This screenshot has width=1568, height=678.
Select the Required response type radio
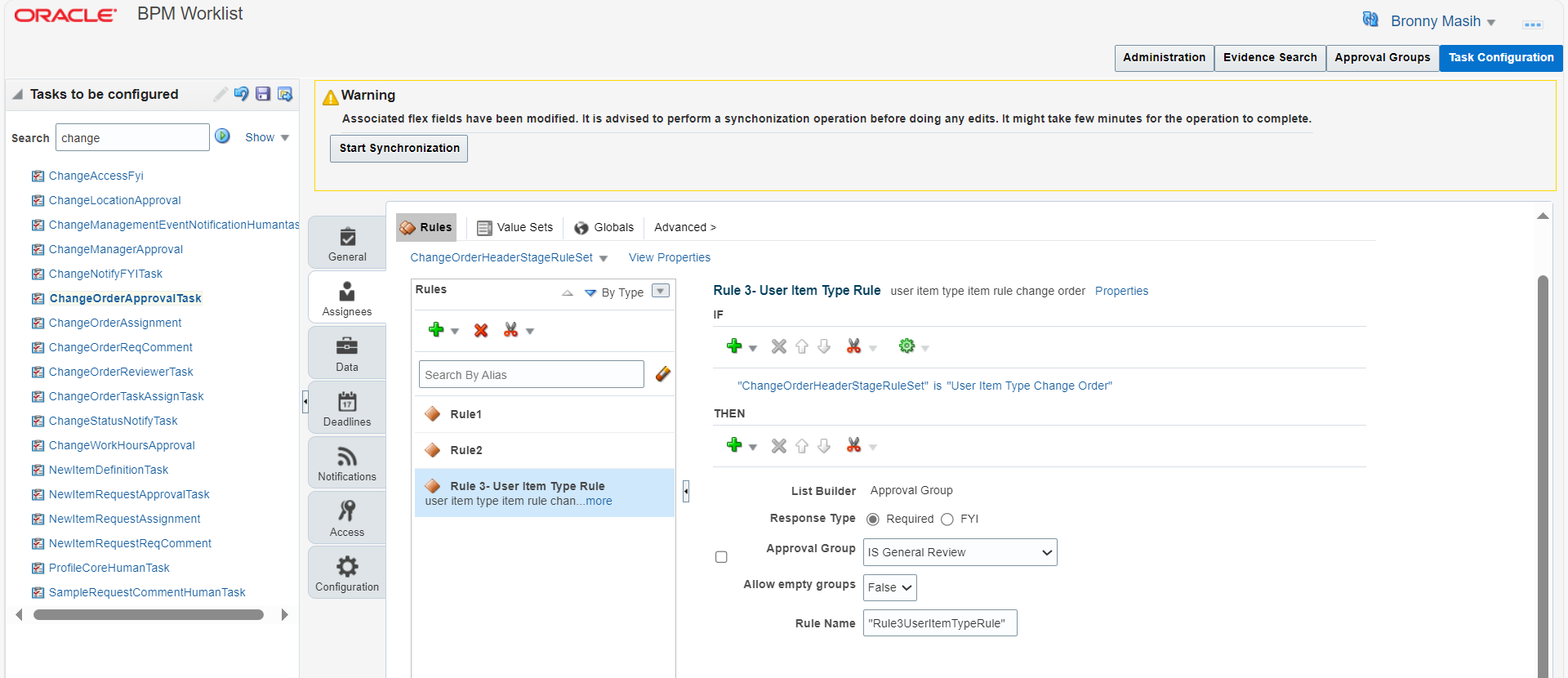[x=873, y=520]
